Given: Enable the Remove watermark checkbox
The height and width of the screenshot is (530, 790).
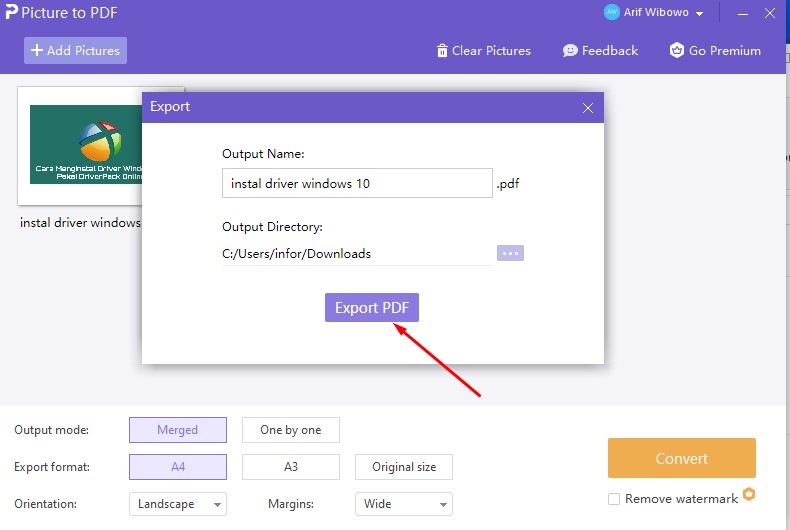Looking at the screenshot, I should pyautogui.click(x=614, y=499).
